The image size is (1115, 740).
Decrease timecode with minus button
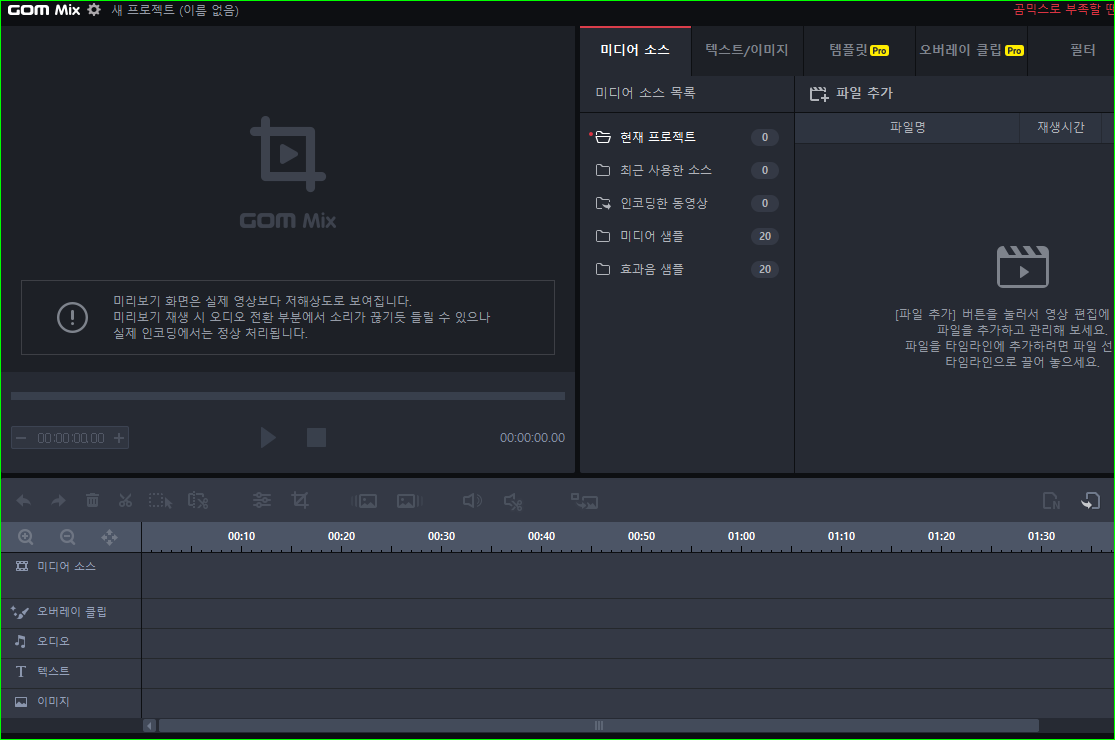[21, 438]
